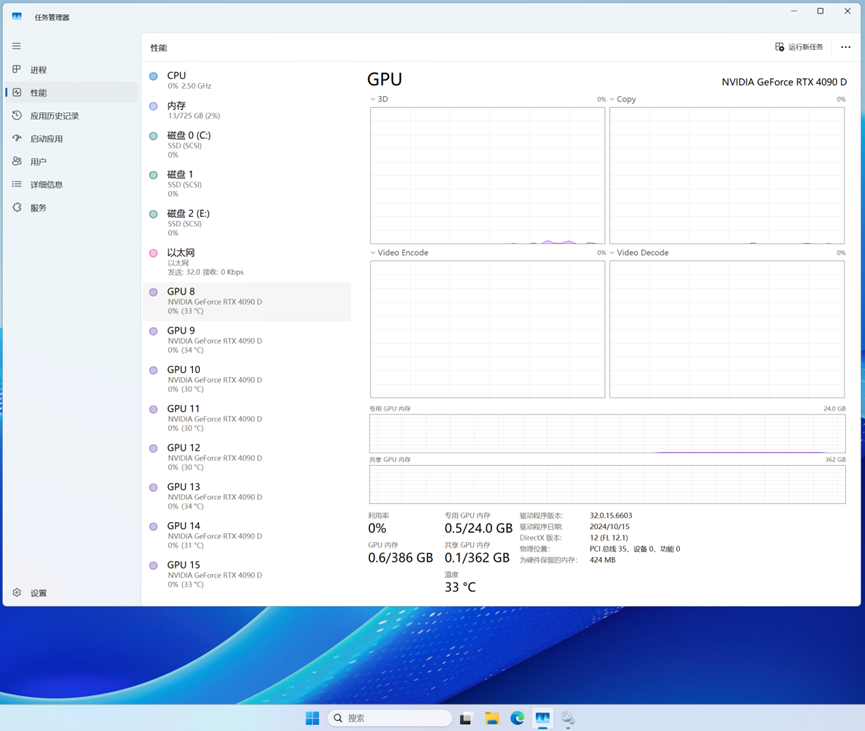The image size is (865, 731).
Task: Toggle the hamburger navigation menu
Action: pos(17,46)
